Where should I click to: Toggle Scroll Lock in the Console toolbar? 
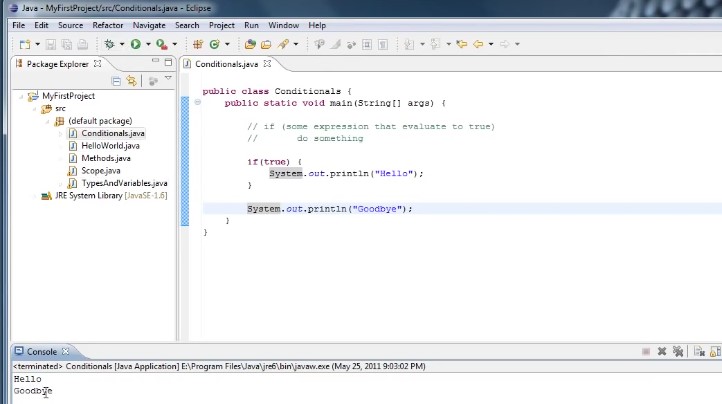[x=716, y=351]
